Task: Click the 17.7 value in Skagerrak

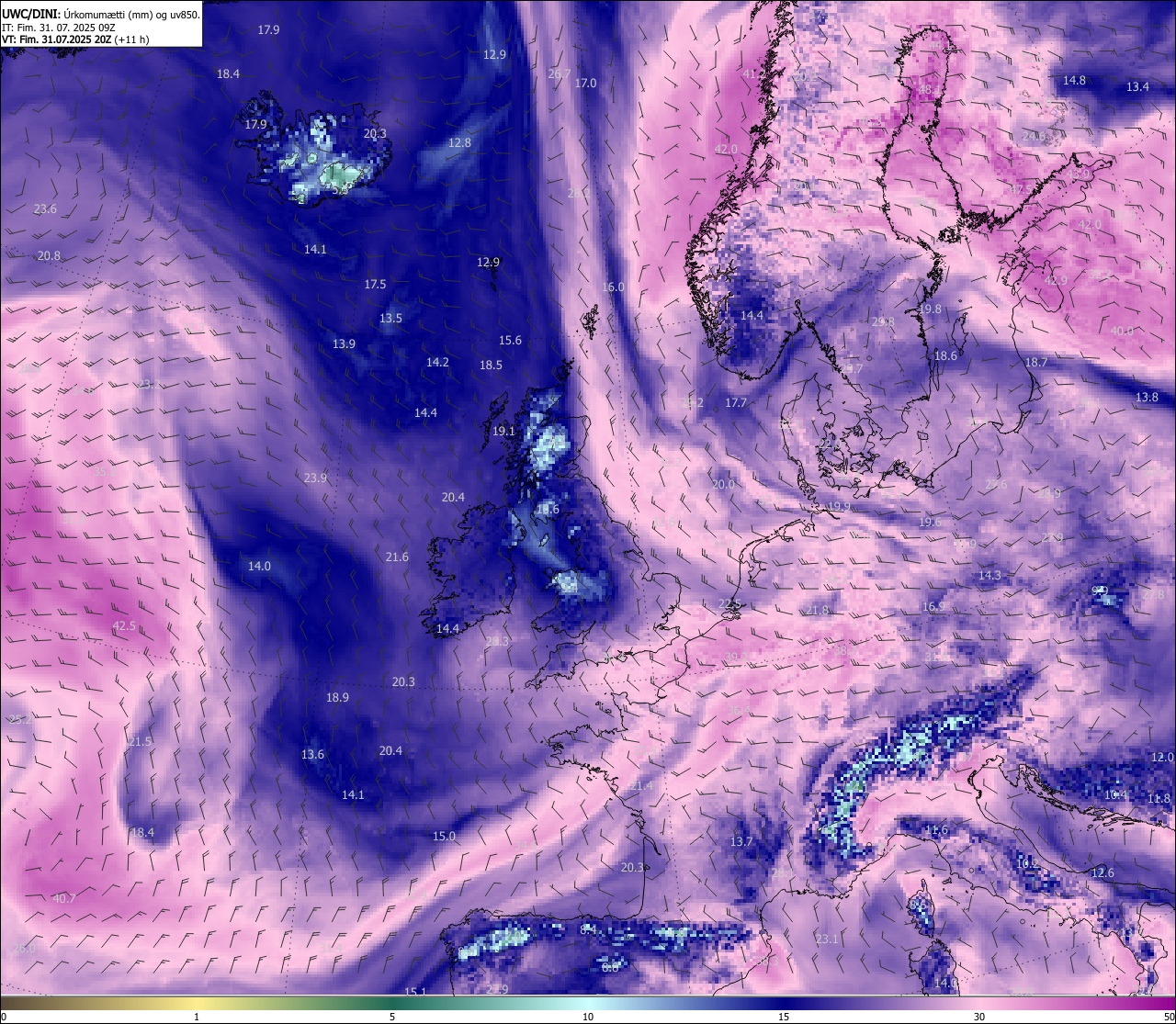Action: (735, 403)
